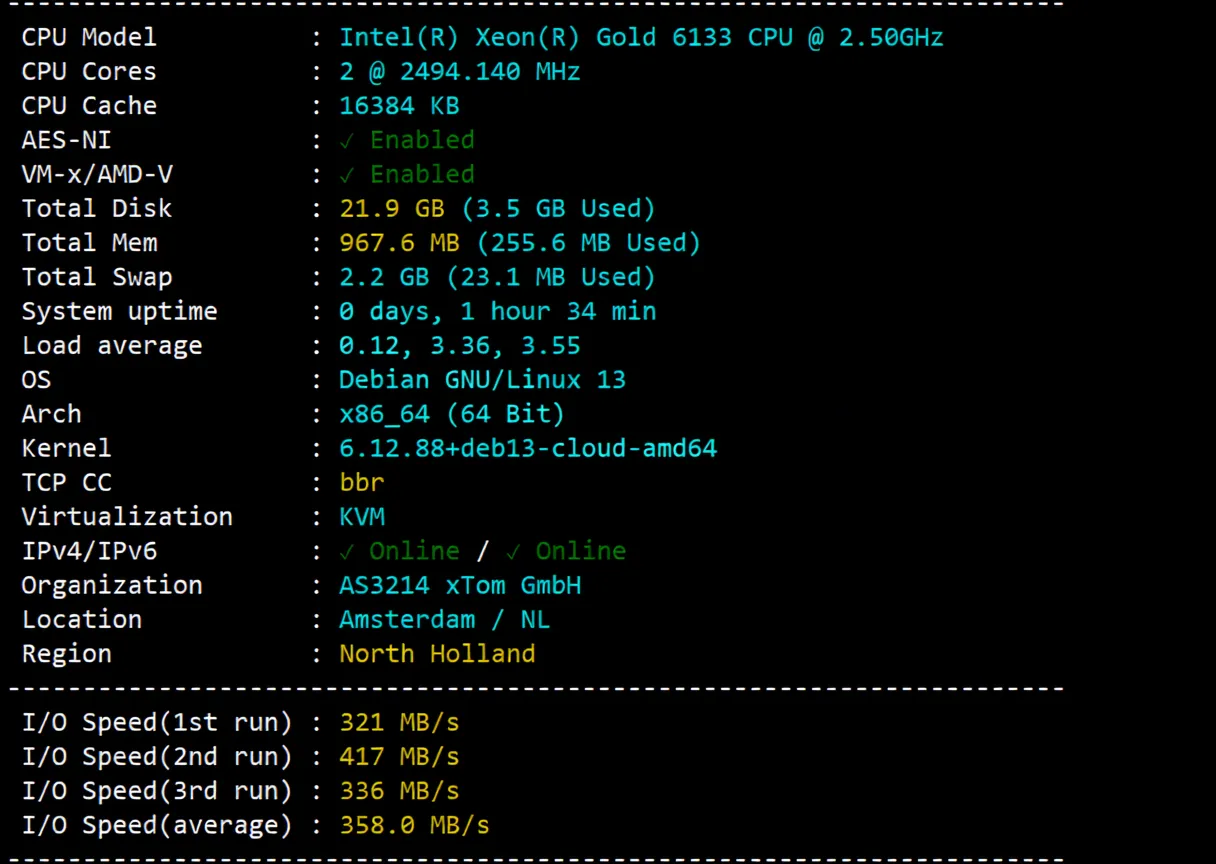Click the 2 @ 2494.140 MHz value

[460, 72]
